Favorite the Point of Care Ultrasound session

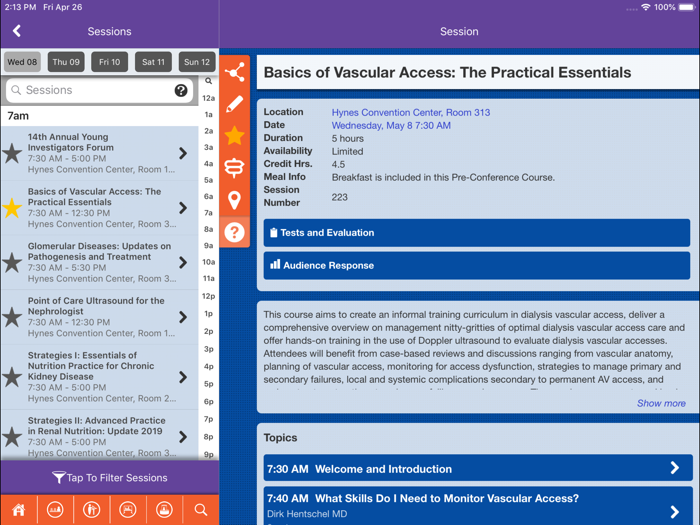[x=12, y=317]
